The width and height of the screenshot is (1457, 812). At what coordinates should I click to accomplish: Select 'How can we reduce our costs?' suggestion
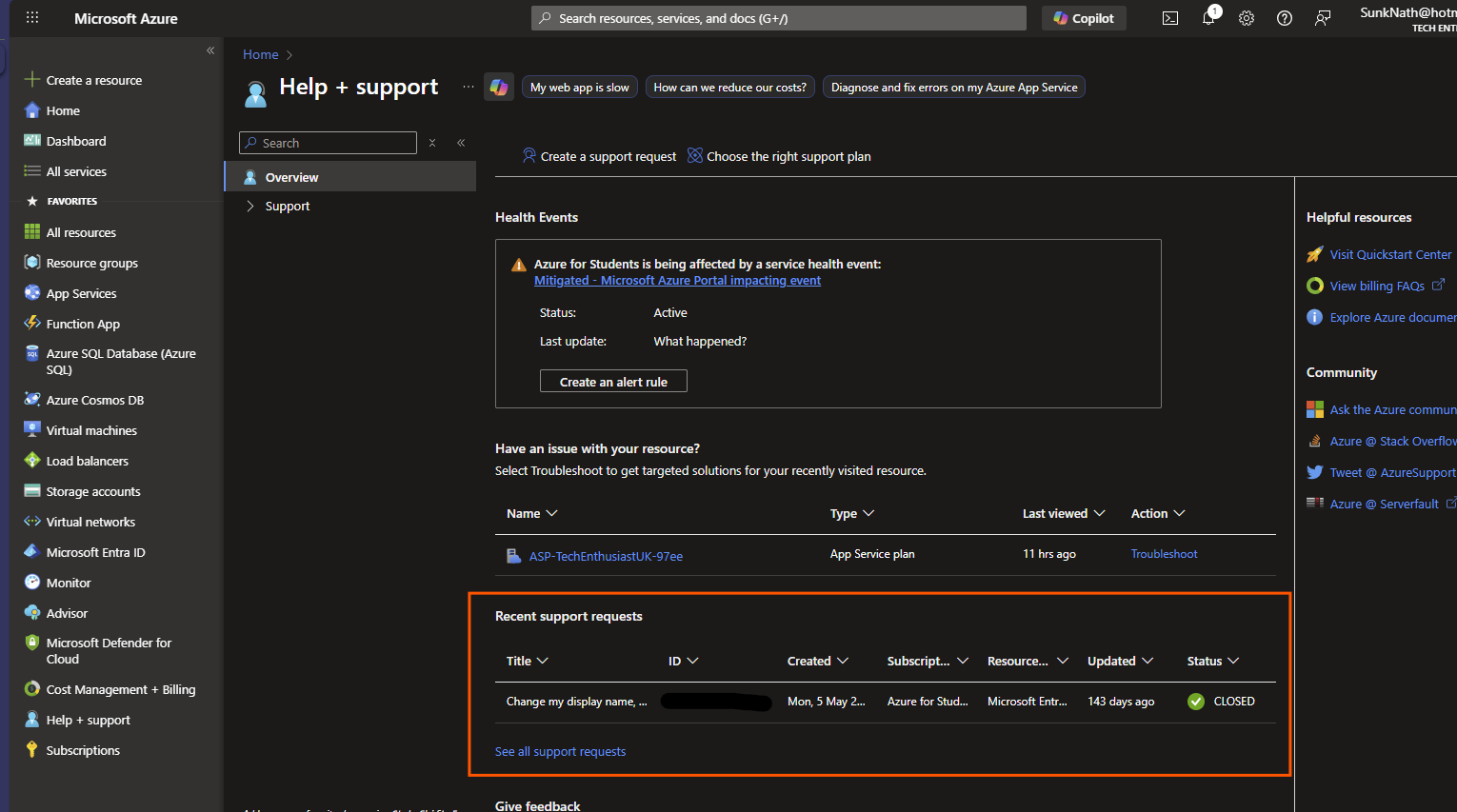(729, 87)
